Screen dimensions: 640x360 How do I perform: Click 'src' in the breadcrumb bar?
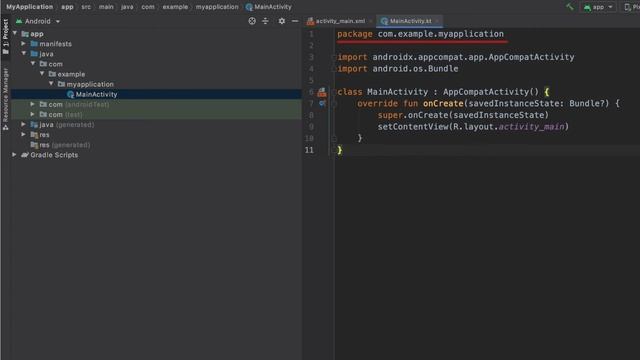86,7
